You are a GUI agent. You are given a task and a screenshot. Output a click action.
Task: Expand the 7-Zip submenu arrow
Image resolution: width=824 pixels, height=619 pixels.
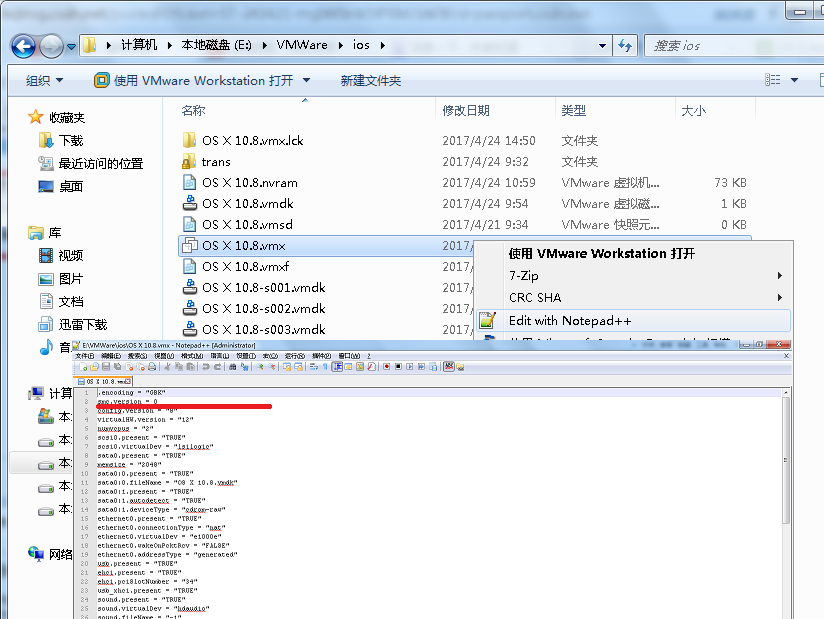pyautogui.click(x=780, y=275)
